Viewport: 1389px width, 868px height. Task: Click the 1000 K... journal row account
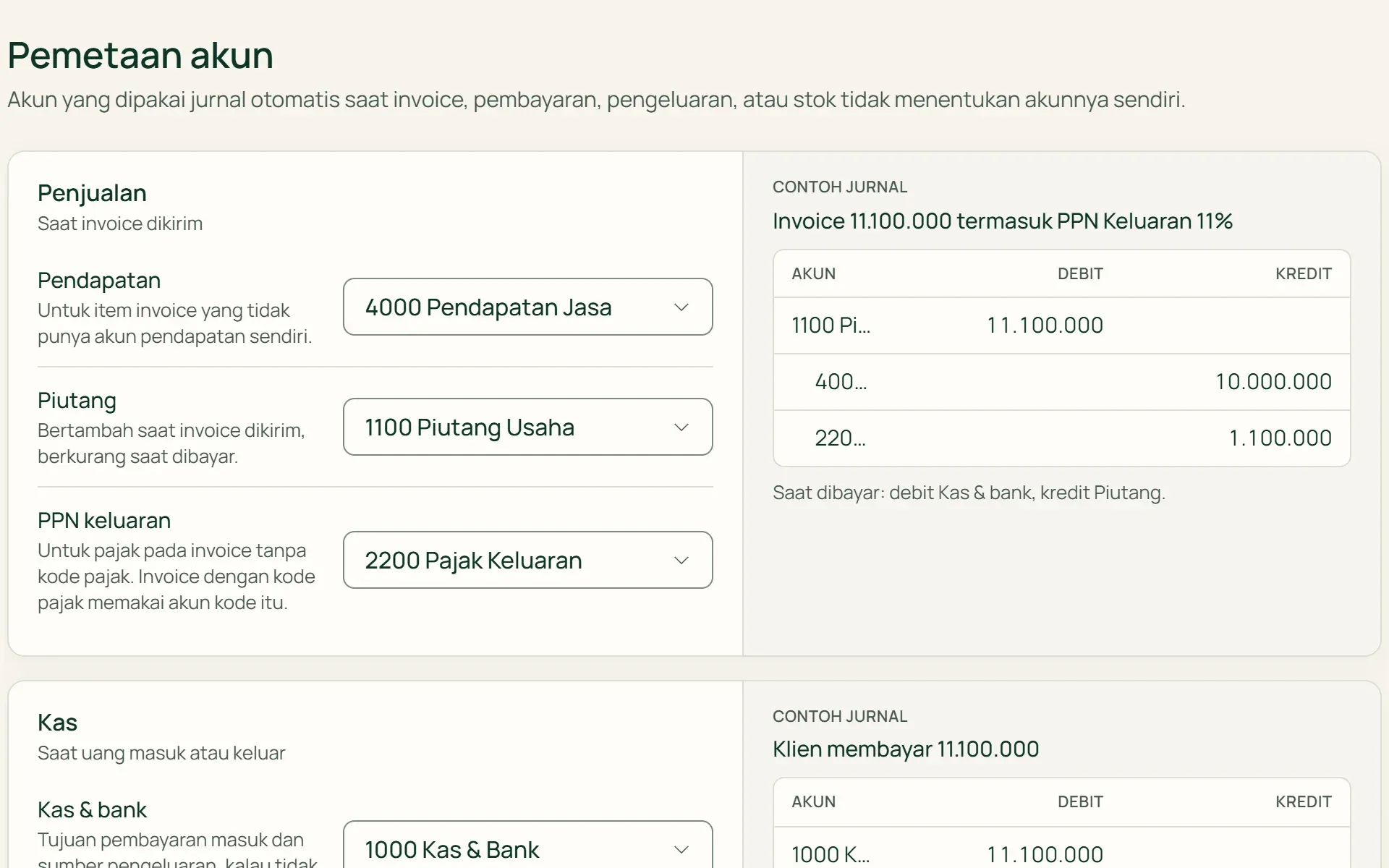(x=831, y=855)
